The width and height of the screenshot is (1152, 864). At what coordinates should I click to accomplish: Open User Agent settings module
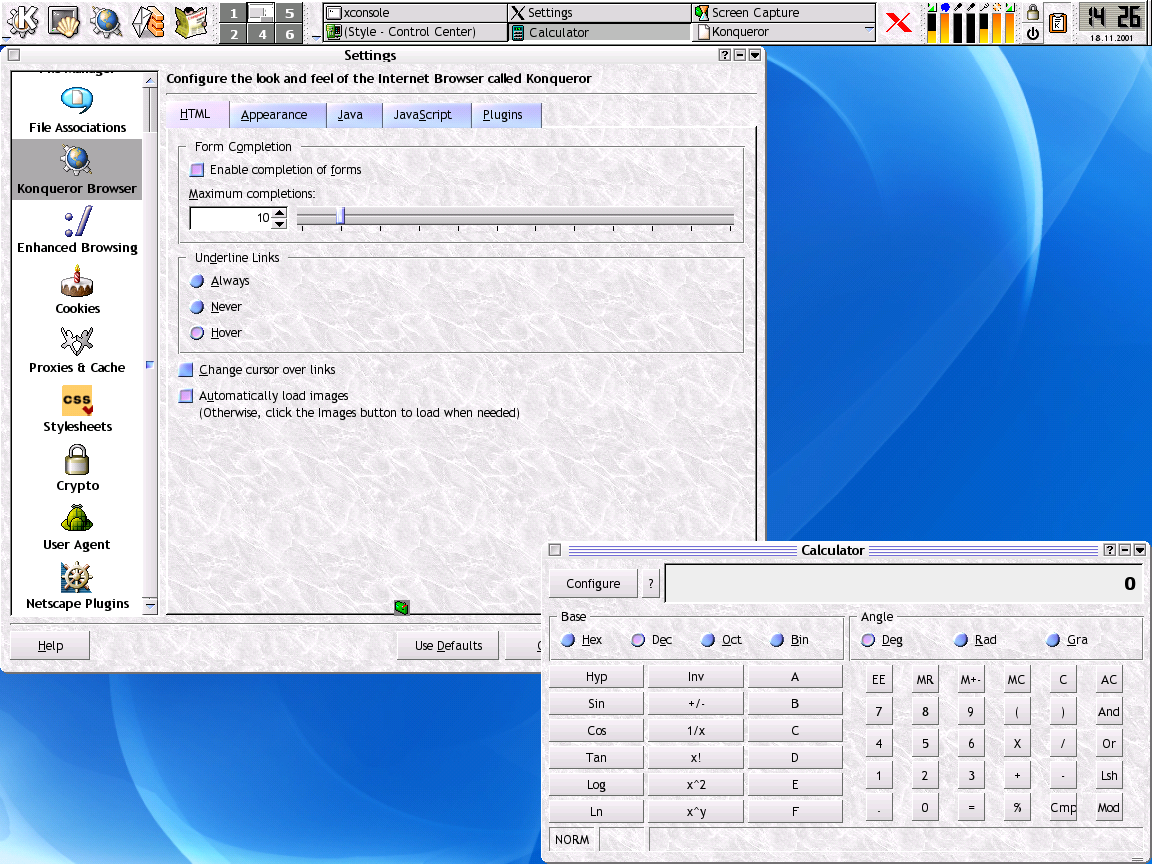(77, 528)
